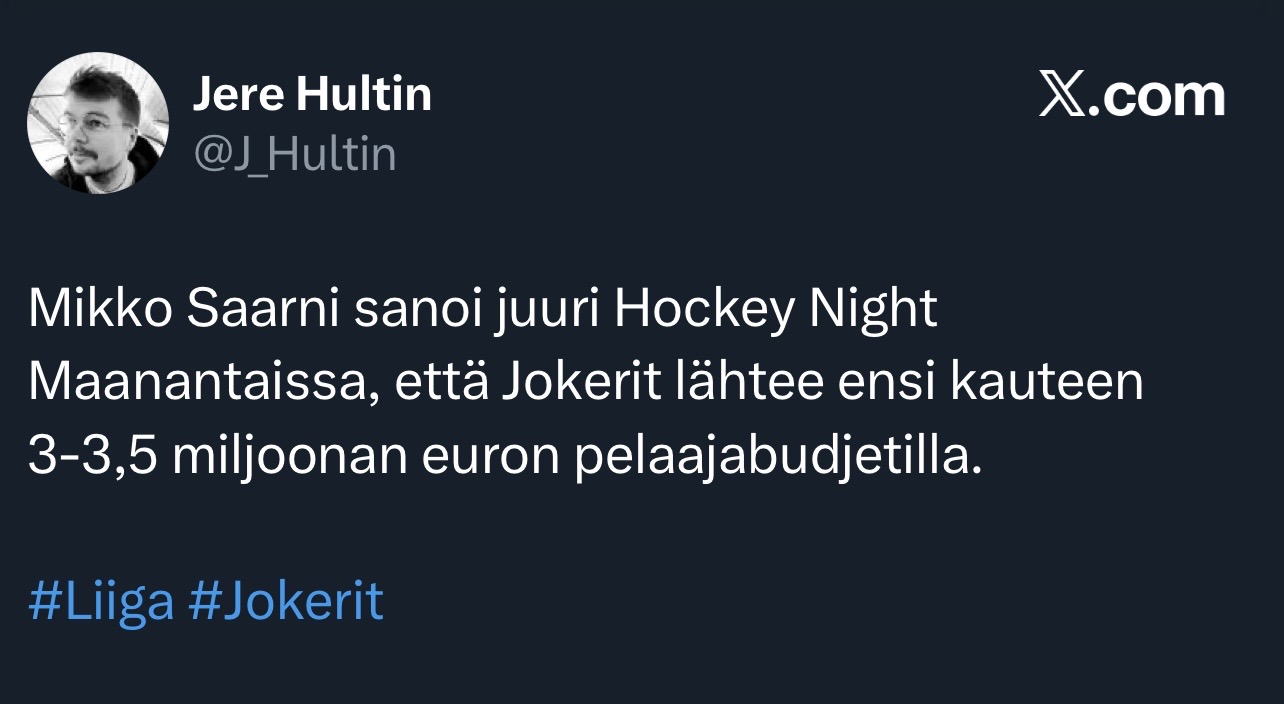Select the word "Maanantaissa," in the tweet
The image size is (1284, 704).
[204, 384]
